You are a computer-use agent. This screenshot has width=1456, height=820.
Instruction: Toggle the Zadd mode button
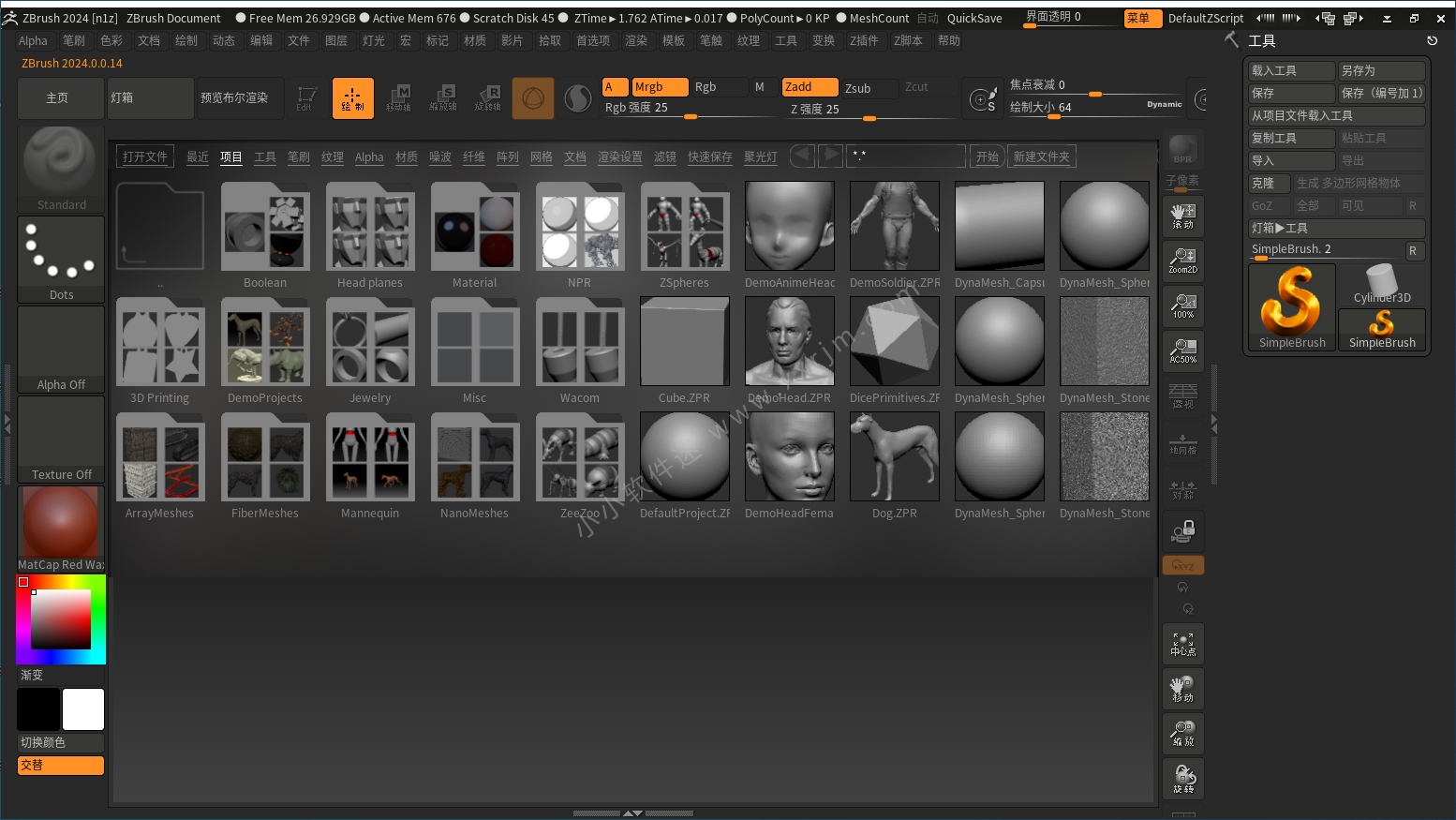[x=810, y=87]
